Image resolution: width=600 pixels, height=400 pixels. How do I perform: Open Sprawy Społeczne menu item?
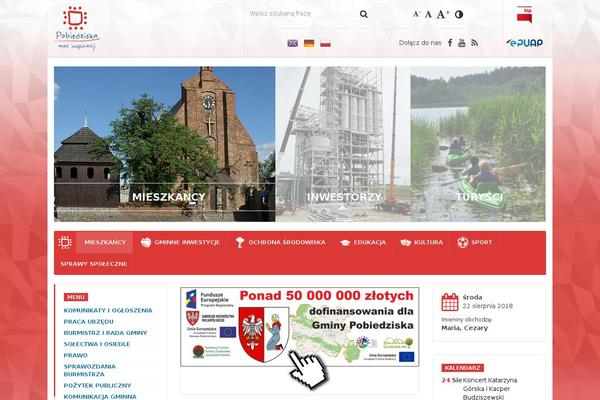94,264
